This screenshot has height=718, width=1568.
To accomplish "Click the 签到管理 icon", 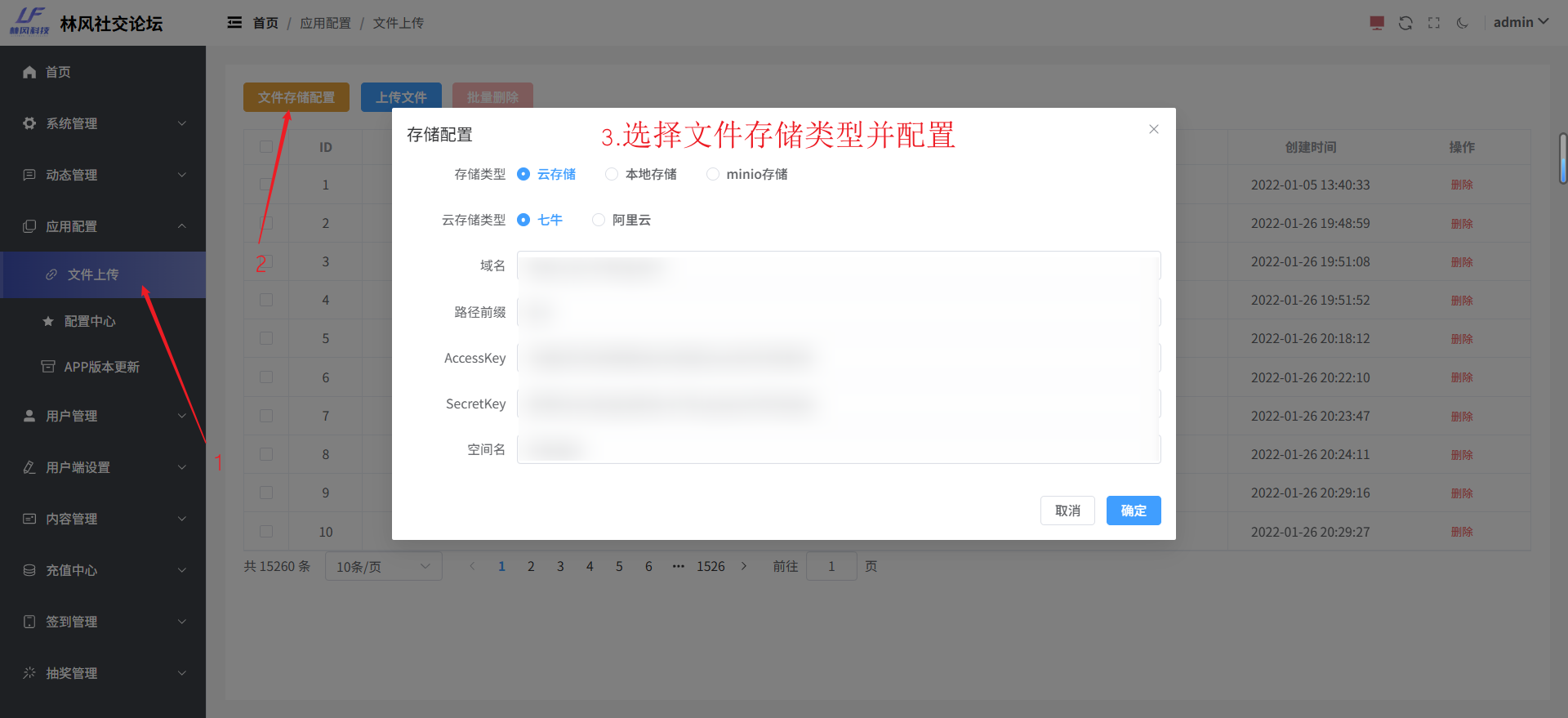I will click(29, 622).
